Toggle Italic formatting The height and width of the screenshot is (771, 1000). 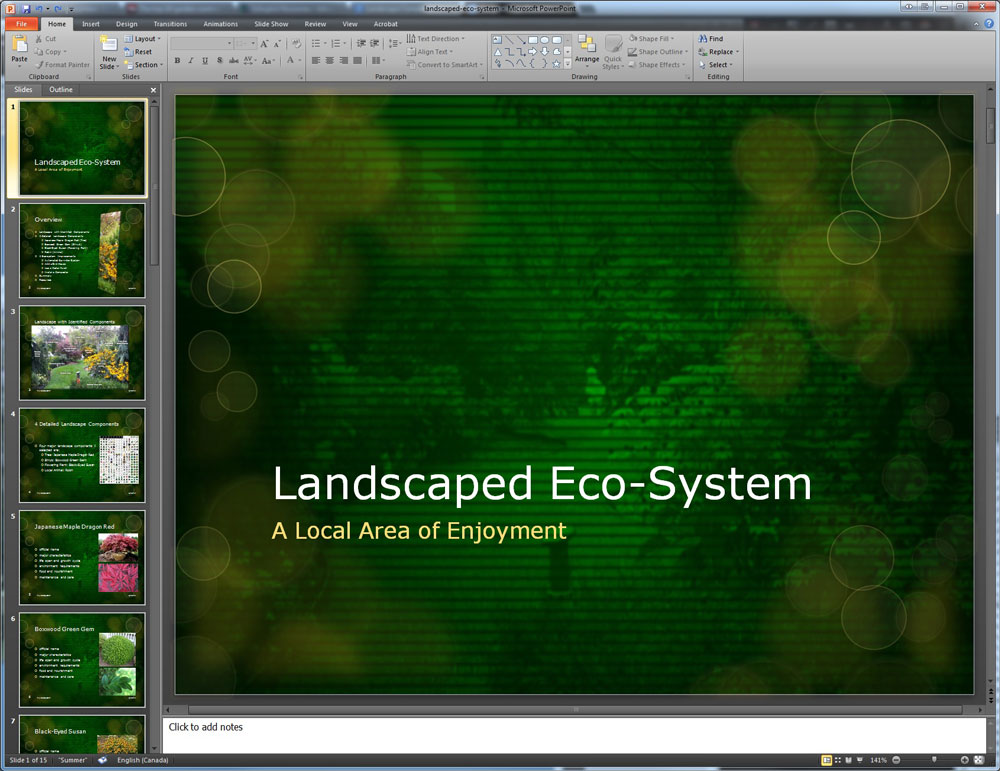tap(191, 61)
